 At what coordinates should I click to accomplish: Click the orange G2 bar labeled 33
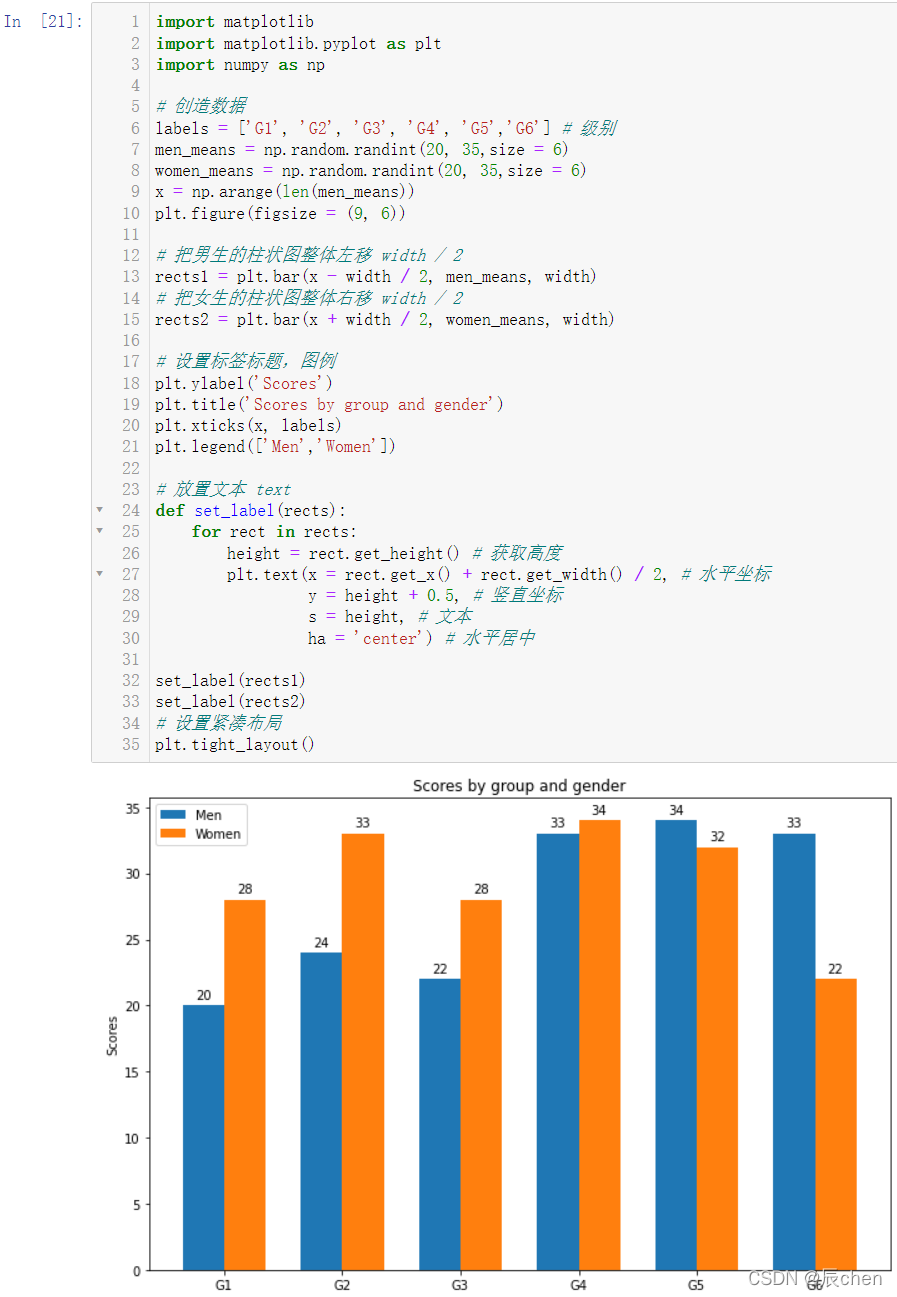coord(362,1052)
